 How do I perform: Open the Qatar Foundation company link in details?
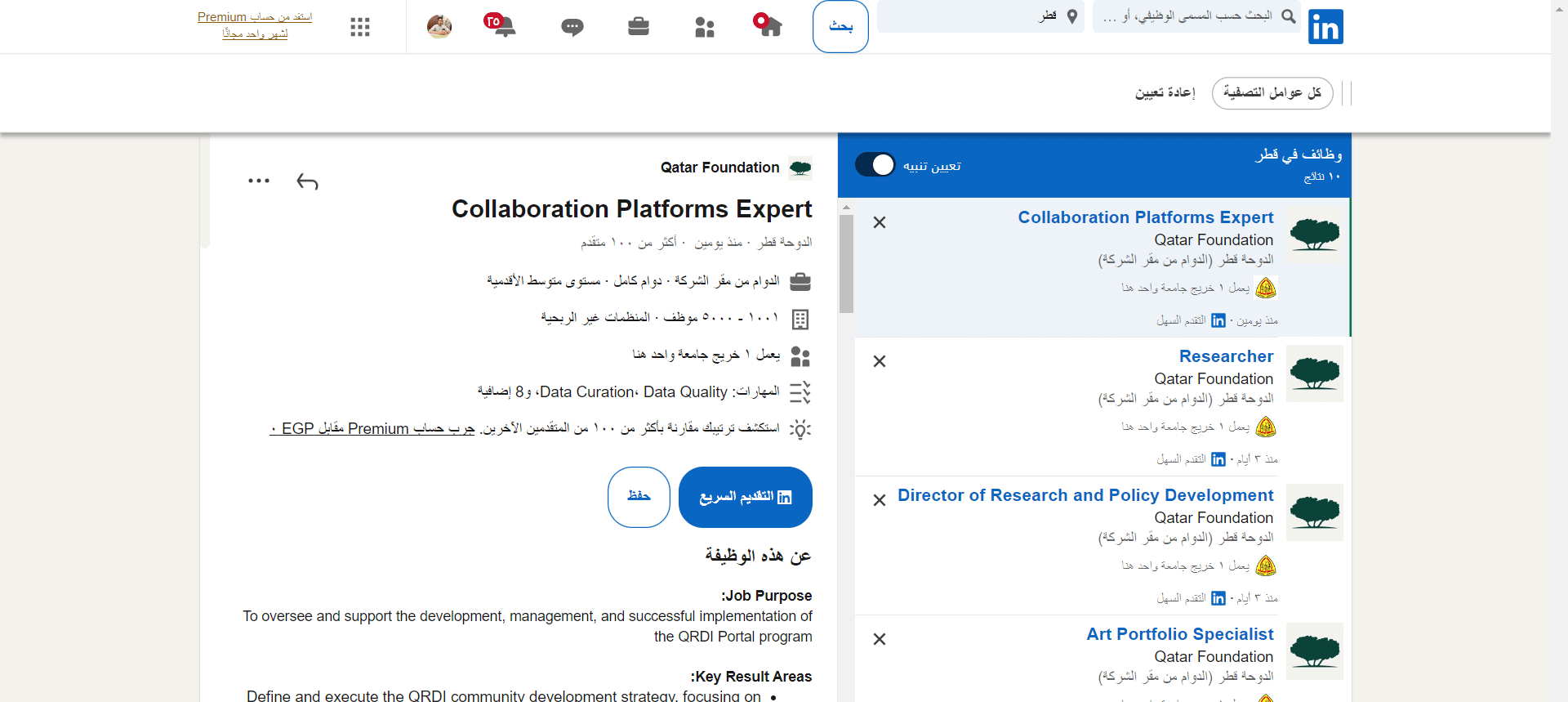tap(720, 168)
